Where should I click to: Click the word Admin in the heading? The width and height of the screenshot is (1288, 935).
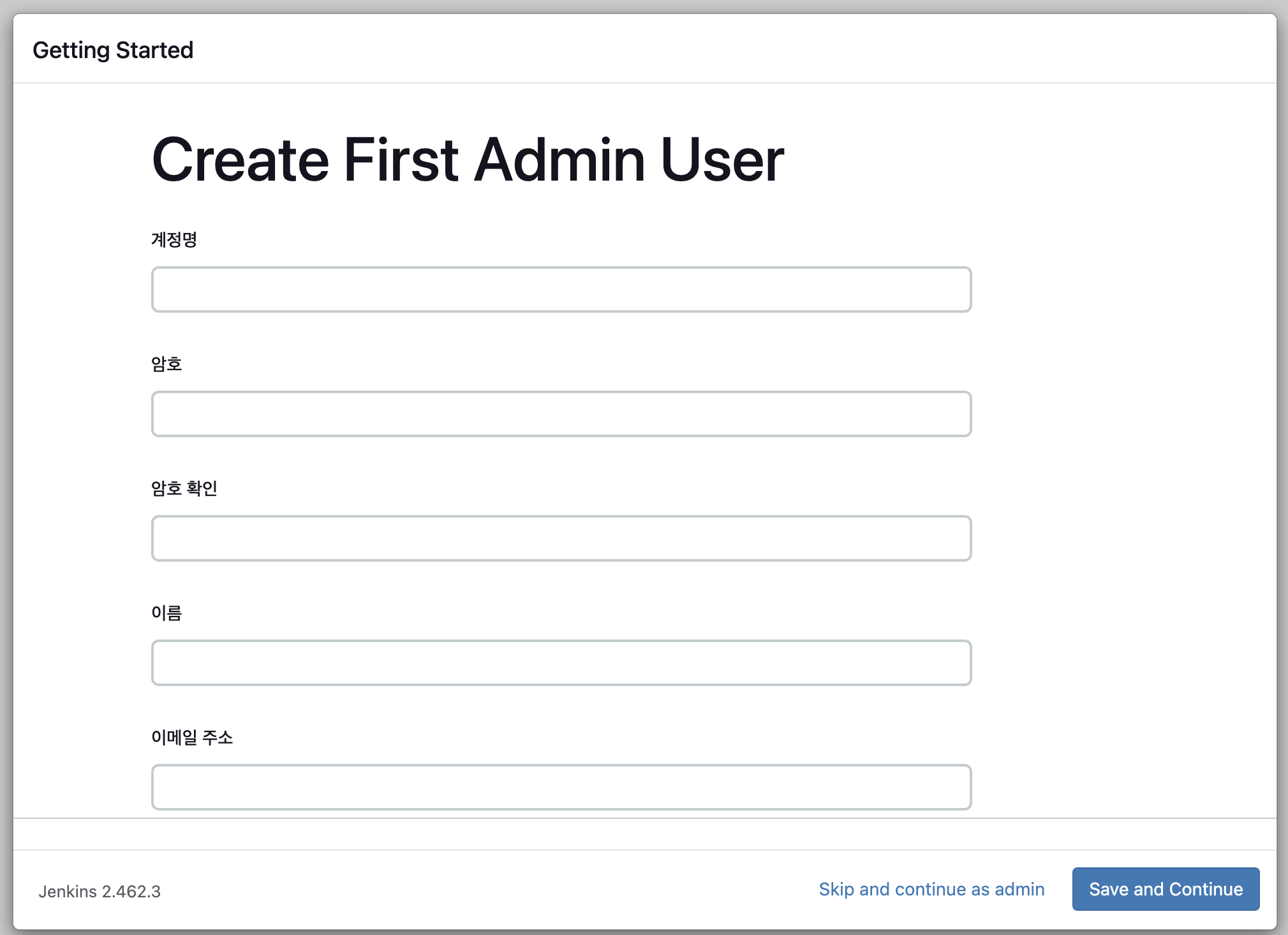[560, 160]
